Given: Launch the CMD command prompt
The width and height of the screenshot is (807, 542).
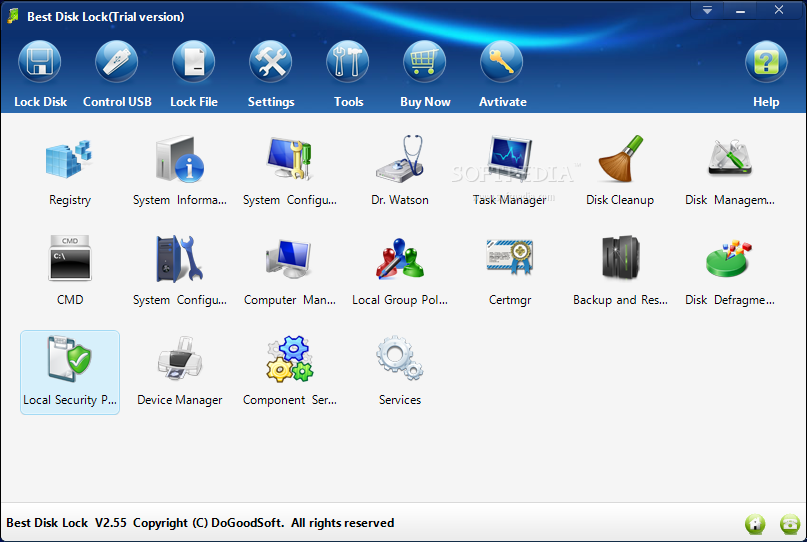Looking at the screenshot, I should point(69,270).
